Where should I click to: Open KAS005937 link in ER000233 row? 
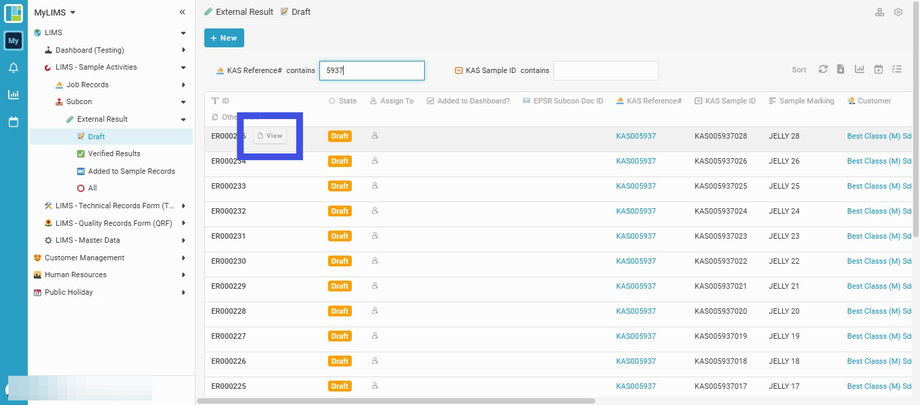tap(636, 186)
